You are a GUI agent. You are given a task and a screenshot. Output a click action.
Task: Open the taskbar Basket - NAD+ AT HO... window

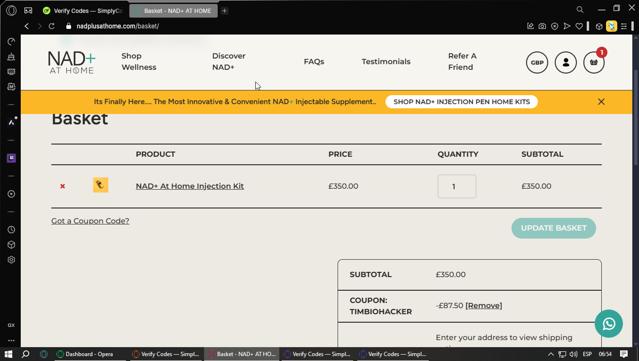pos(242,354)
